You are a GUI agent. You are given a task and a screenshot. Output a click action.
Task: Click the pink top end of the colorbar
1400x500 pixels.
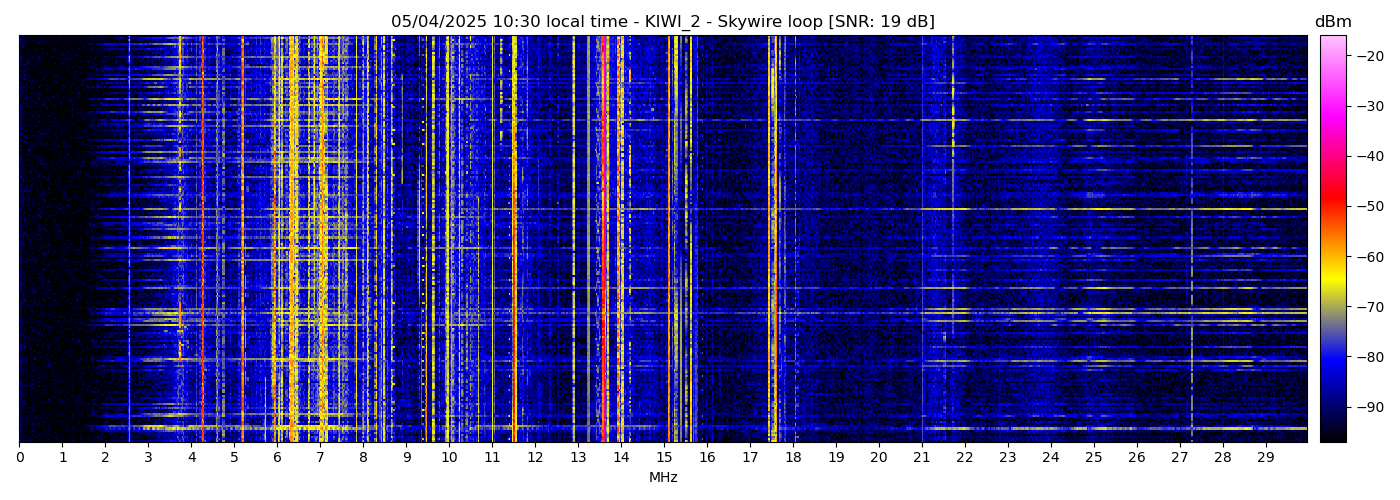pyautogui.click(x=1332, y=40)
